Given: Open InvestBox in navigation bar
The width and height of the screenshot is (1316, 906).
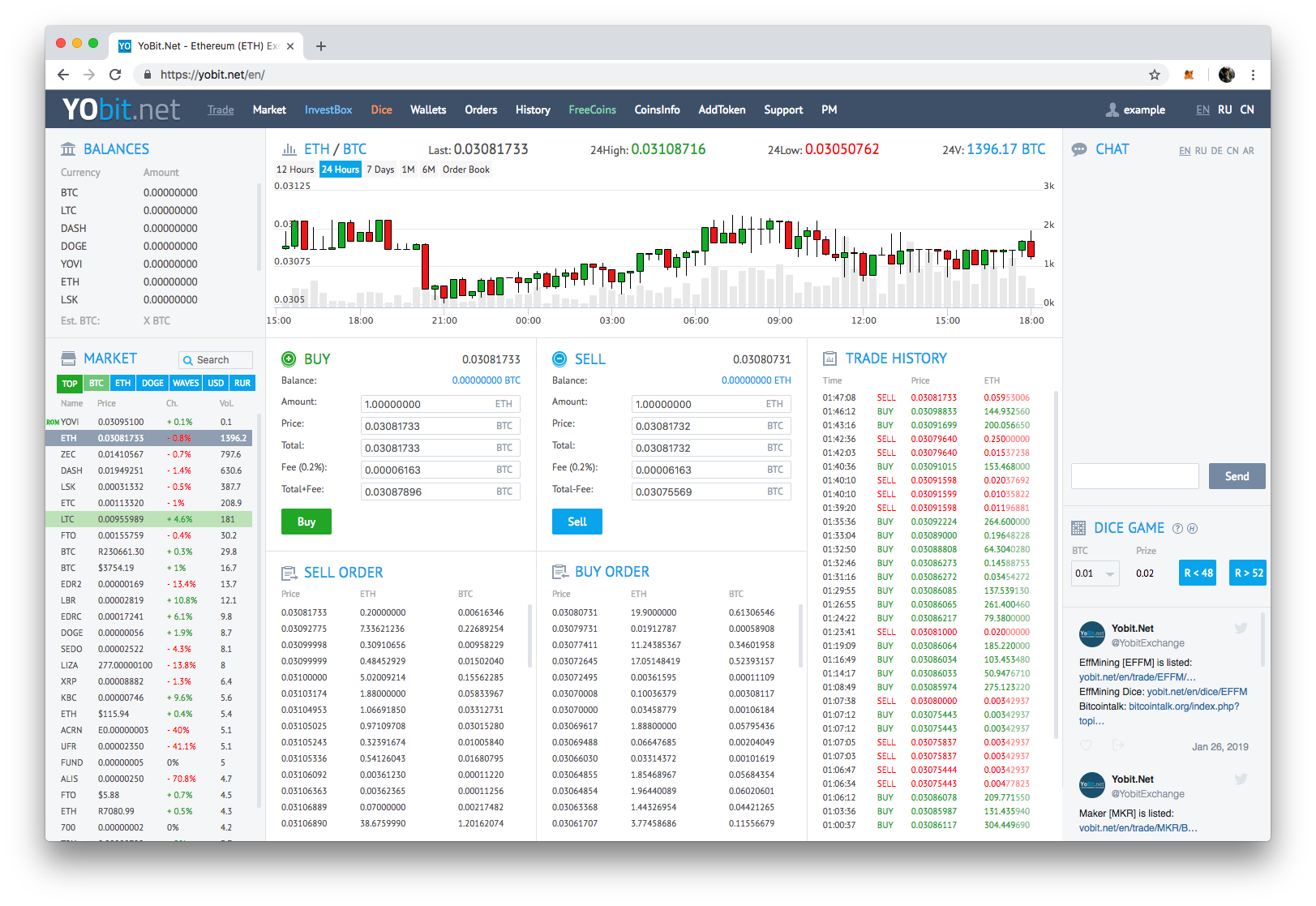Looking at the screenshot, I should click(328, 109).
